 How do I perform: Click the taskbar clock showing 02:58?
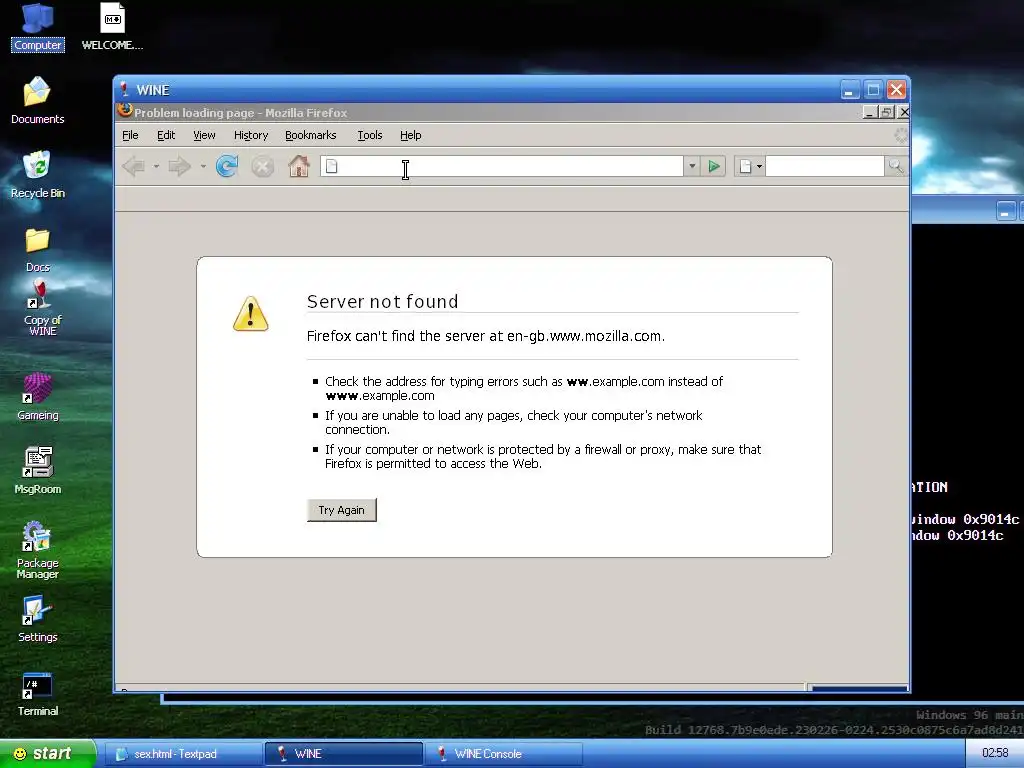pos(995,753)
